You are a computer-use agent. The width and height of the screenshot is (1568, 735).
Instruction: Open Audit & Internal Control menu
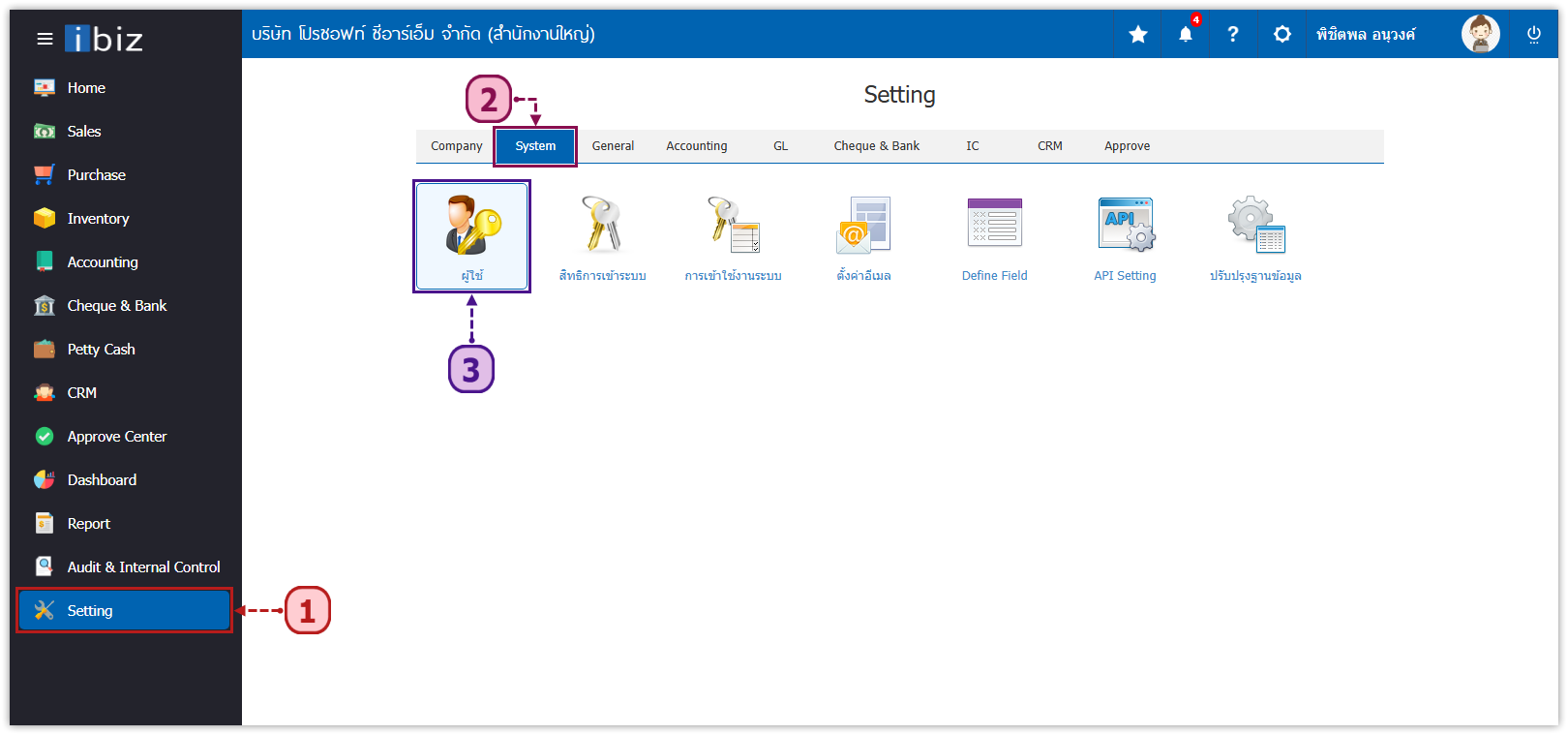point(143,567)
